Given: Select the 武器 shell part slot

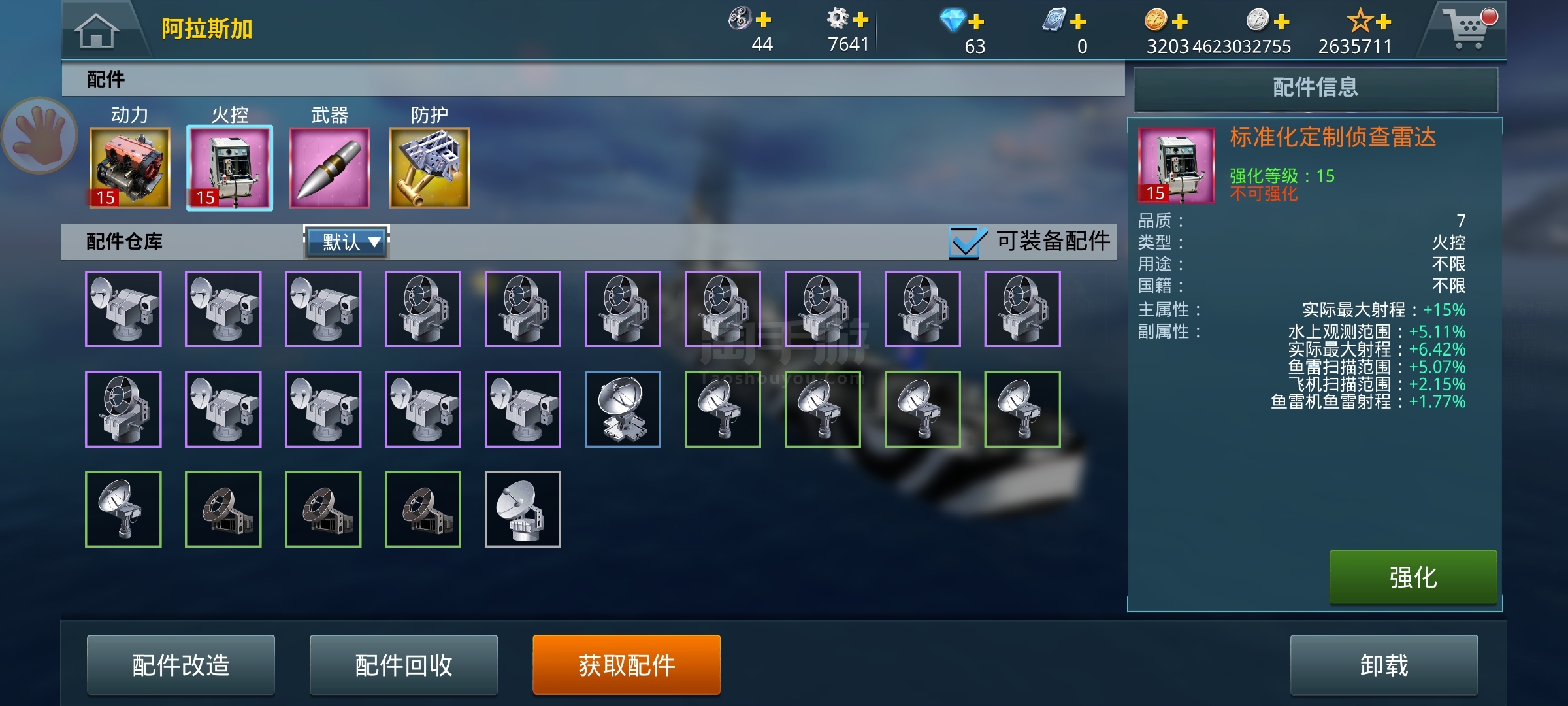Looking at the screenshot, I should click(x=329, y=168).
